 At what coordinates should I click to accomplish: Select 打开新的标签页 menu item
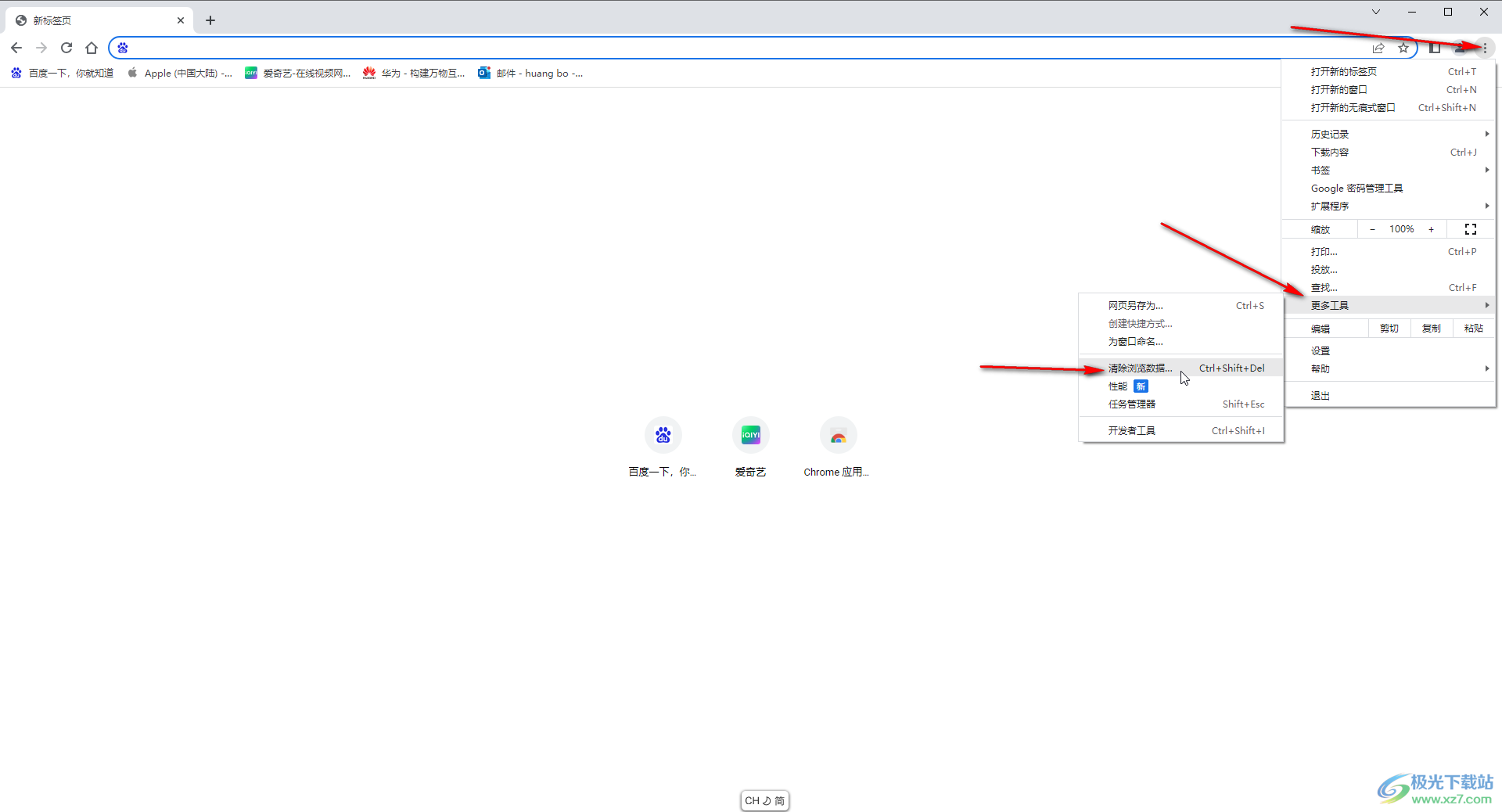click(1389, 71)
